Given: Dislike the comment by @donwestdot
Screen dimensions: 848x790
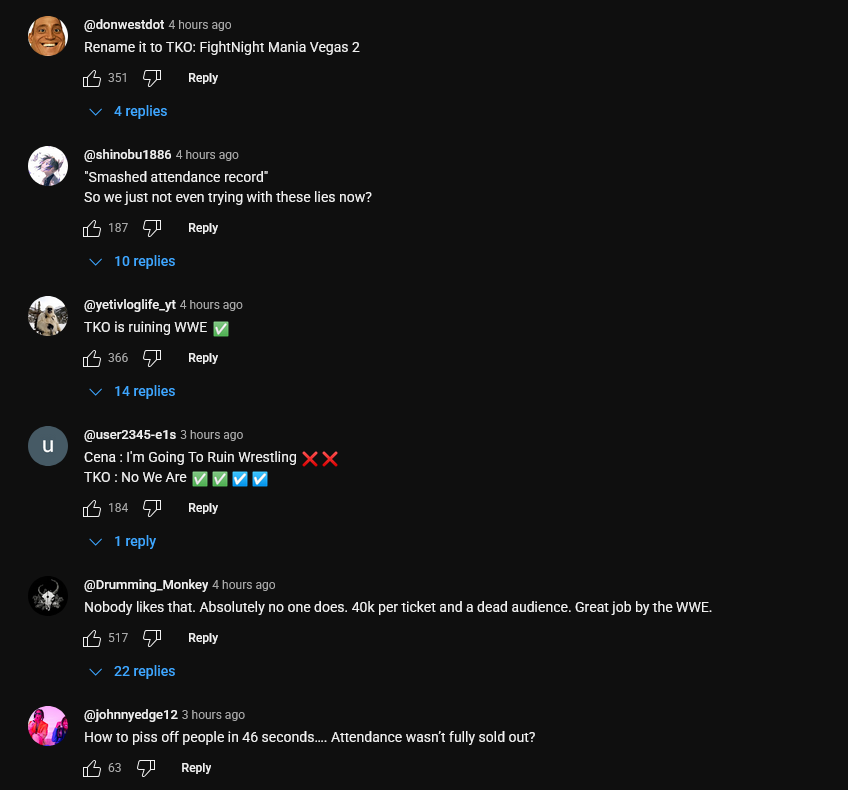Looking at the screenshot, I should point(152,78).
